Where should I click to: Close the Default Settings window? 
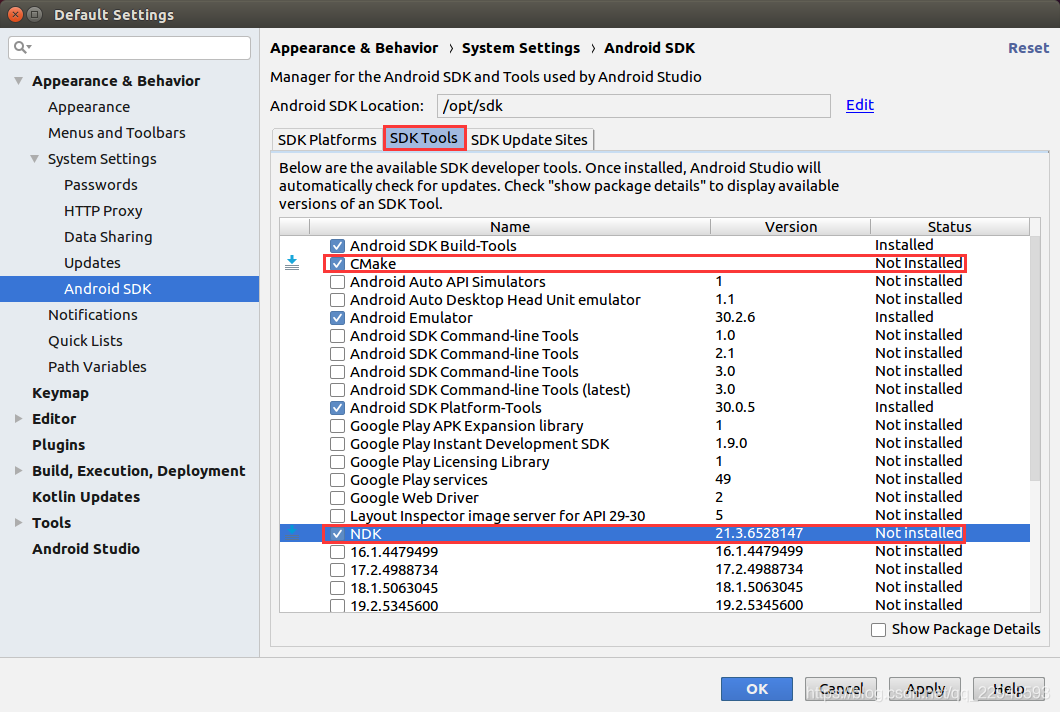pos(15,14)
